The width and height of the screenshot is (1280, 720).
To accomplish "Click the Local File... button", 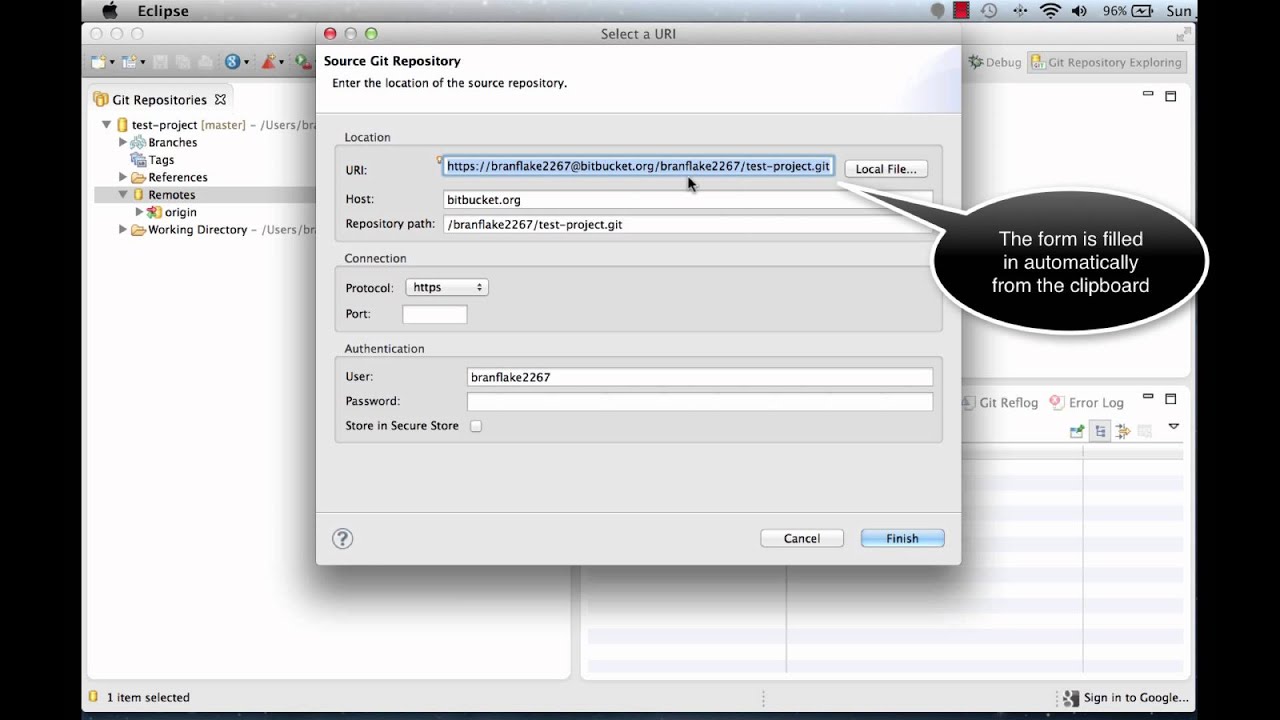I will point(886,169).
